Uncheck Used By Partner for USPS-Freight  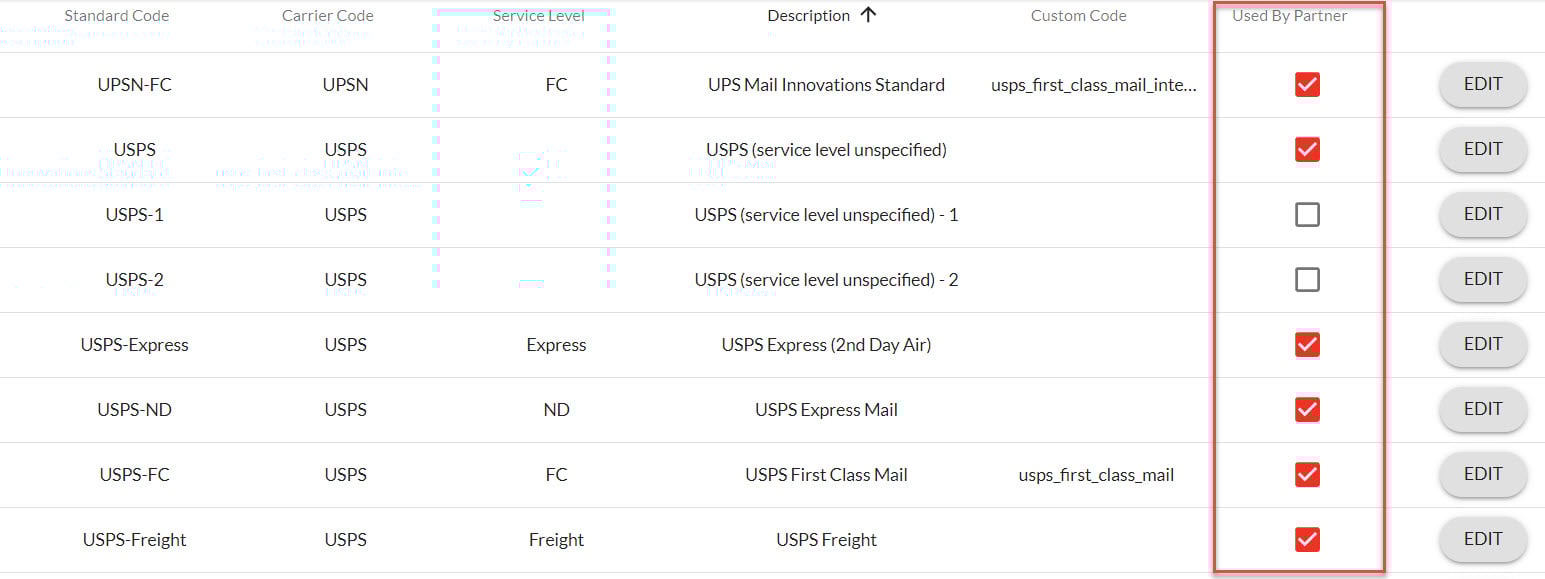pyautogui.click(x=1306, y=540)
